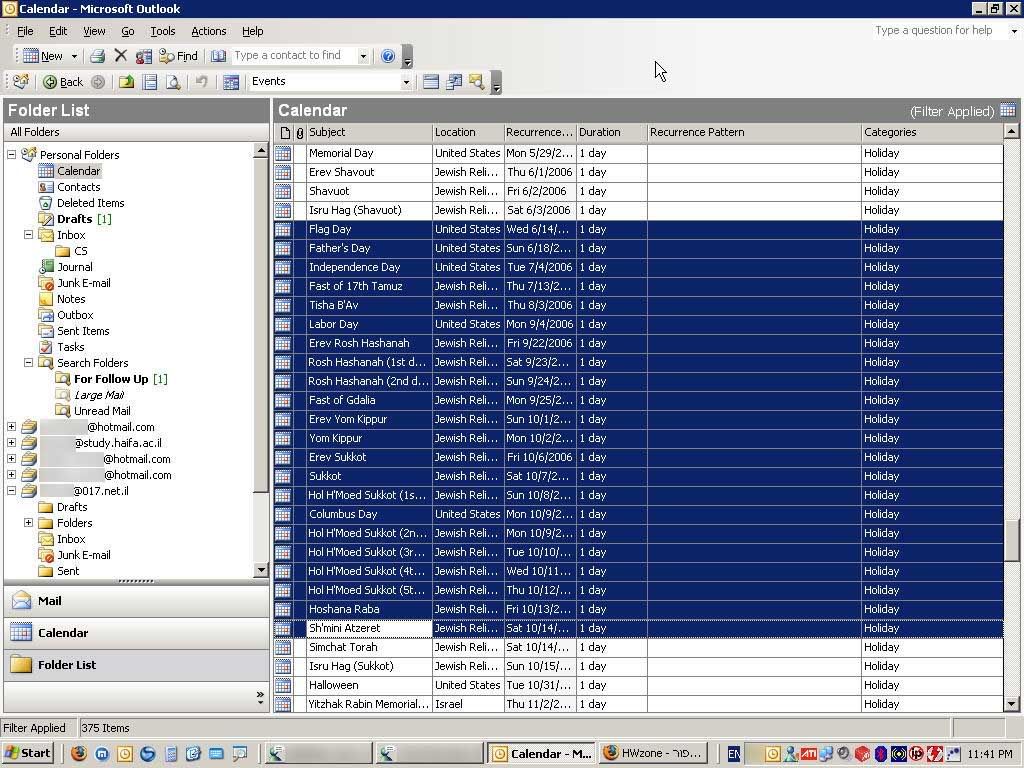Click the Firefox quick launch icon
Image resolution: width=1024 pixels, height=768 pixels.
pyautogui.click(x=79, y=754)
